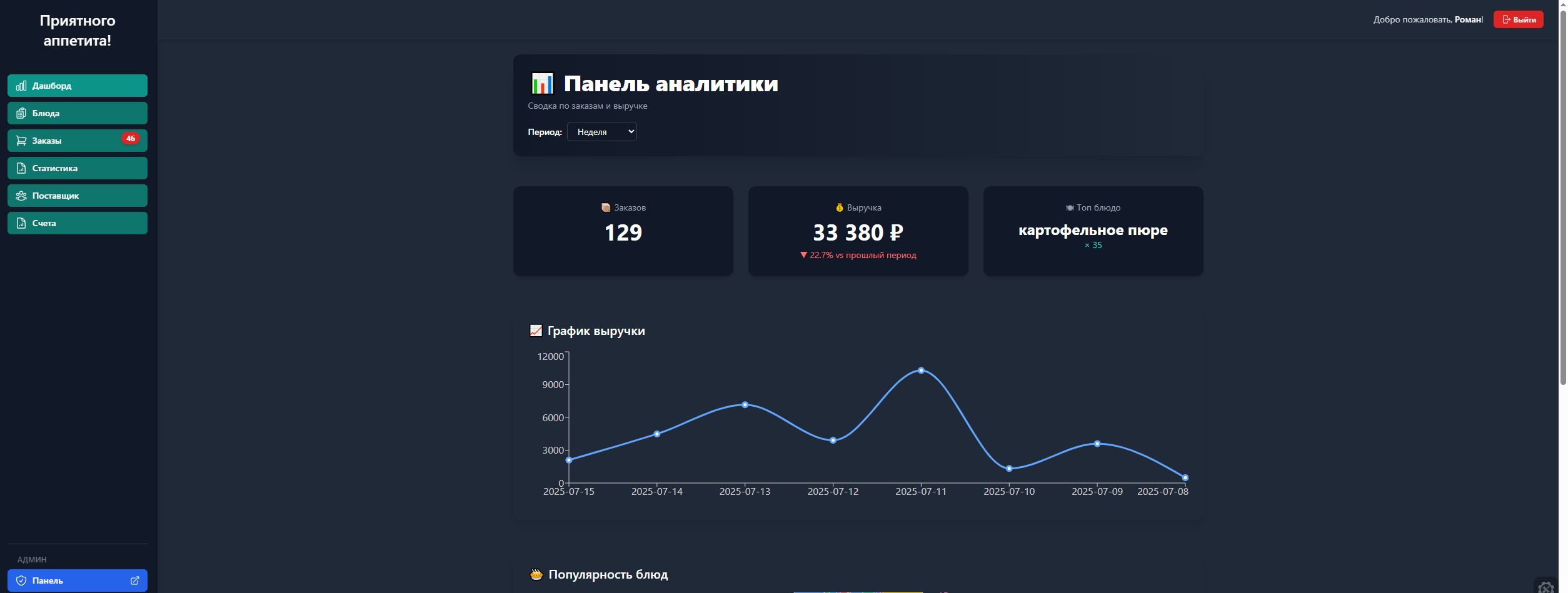Click the Поставщик people icon
The width and height of the screenshot is (1568, 593).
tap(21, 196)
